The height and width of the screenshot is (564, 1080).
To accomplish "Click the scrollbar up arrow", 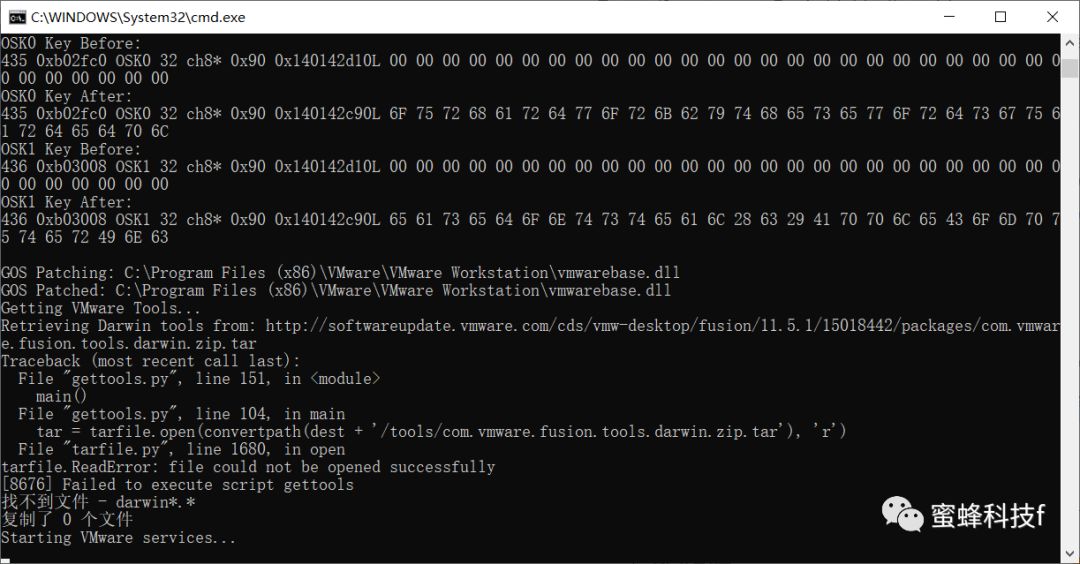I will coord(1070,43).
